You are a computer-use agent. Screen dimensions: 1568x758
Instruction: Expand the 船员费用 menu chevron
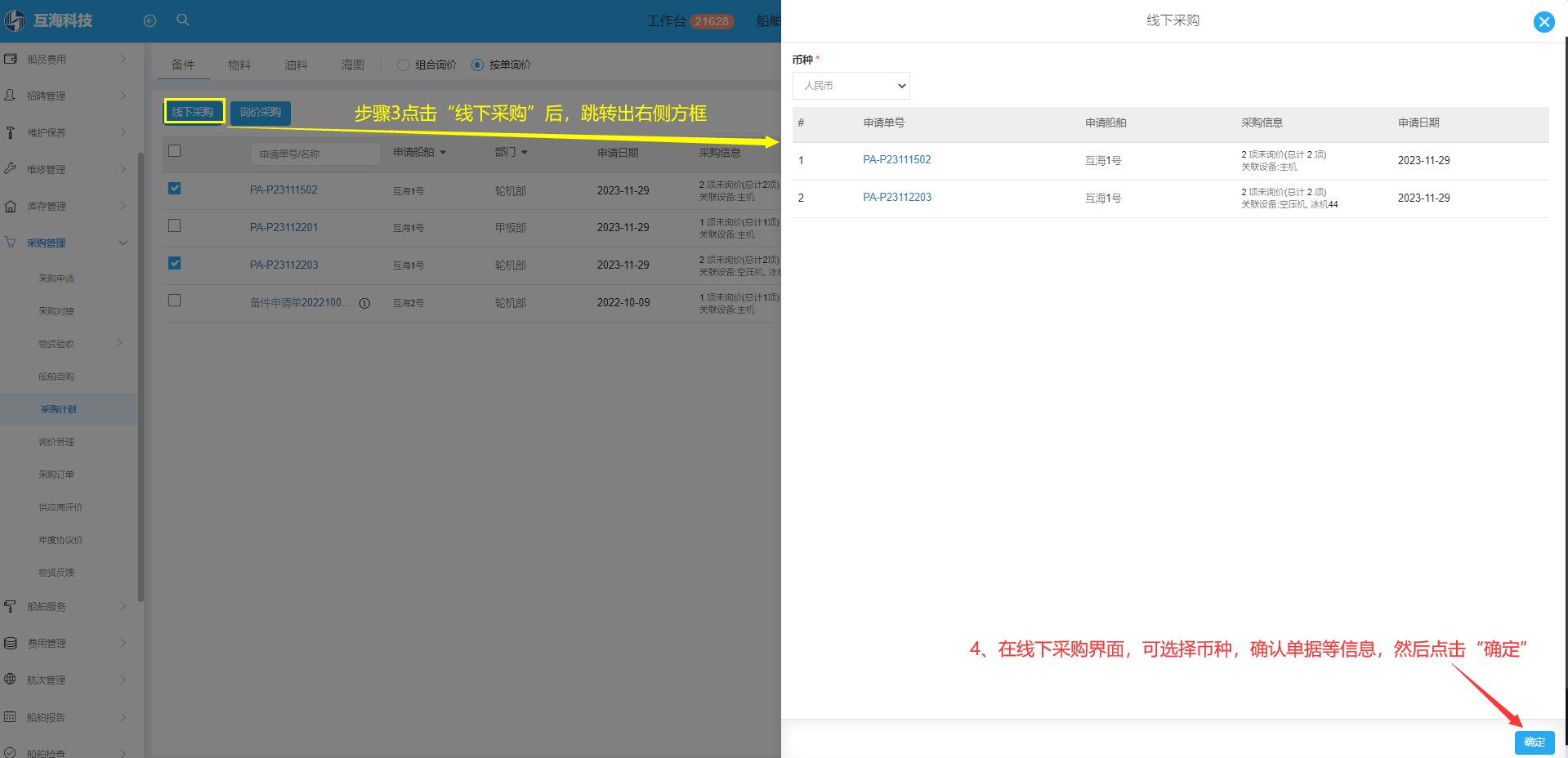(123, 59)
